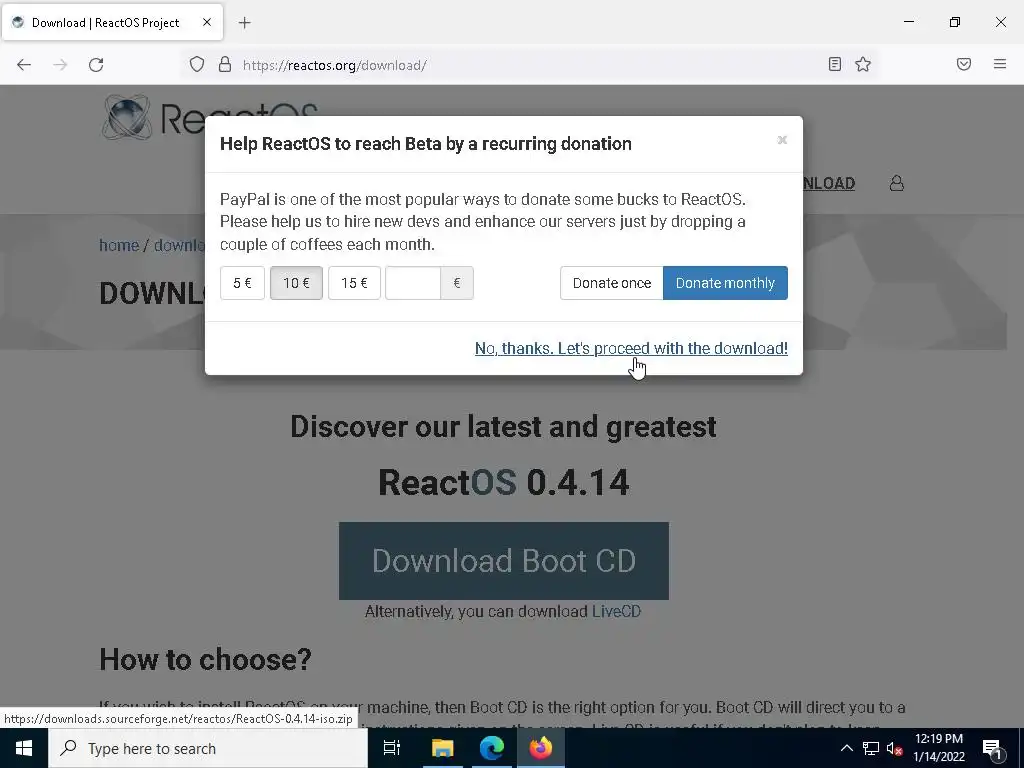
Task: Click the padlock site security icon
Action: (x=225, y=65)
